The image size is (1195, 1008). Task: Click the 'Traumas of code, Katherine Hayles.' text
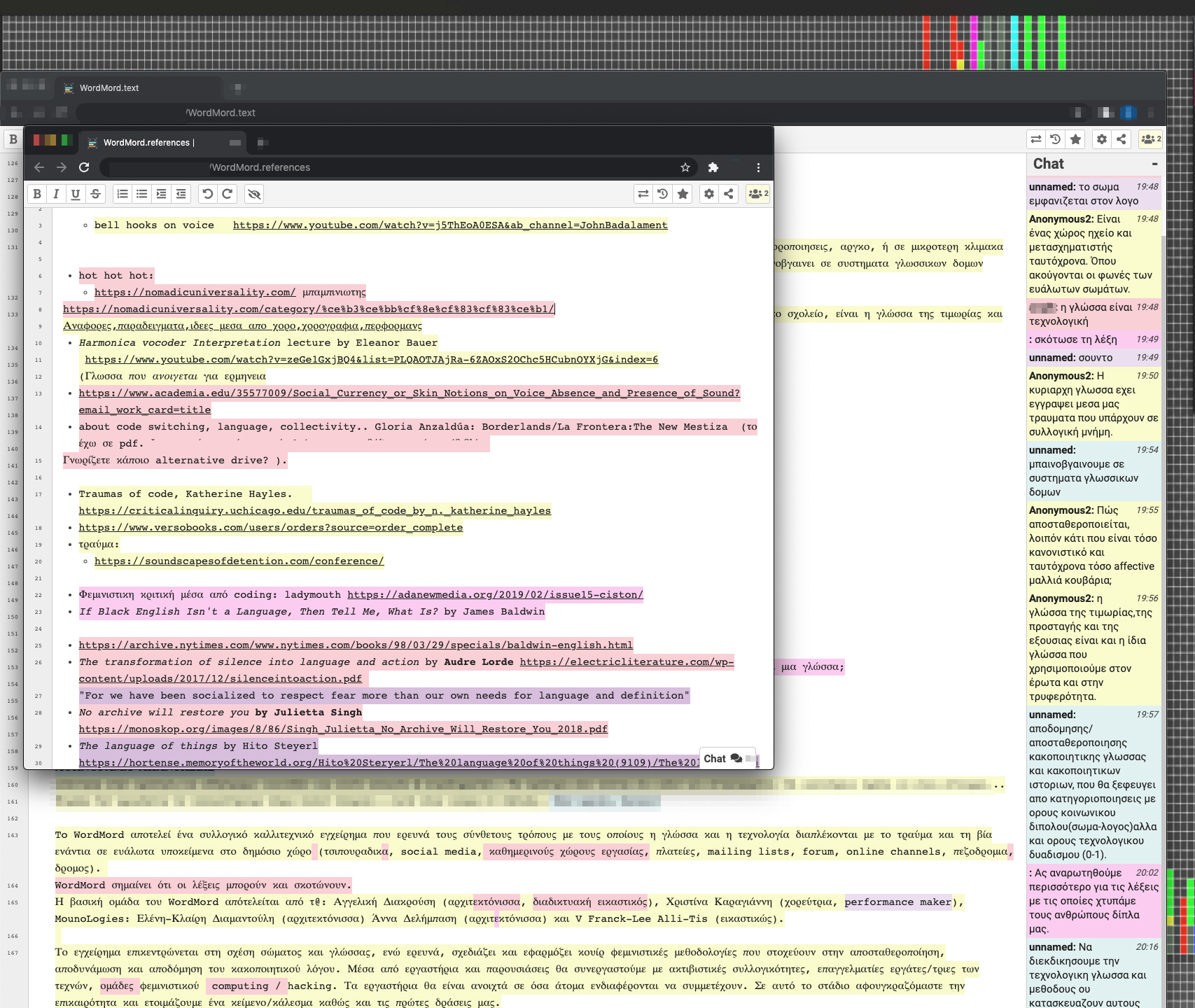tap(186, 493)
